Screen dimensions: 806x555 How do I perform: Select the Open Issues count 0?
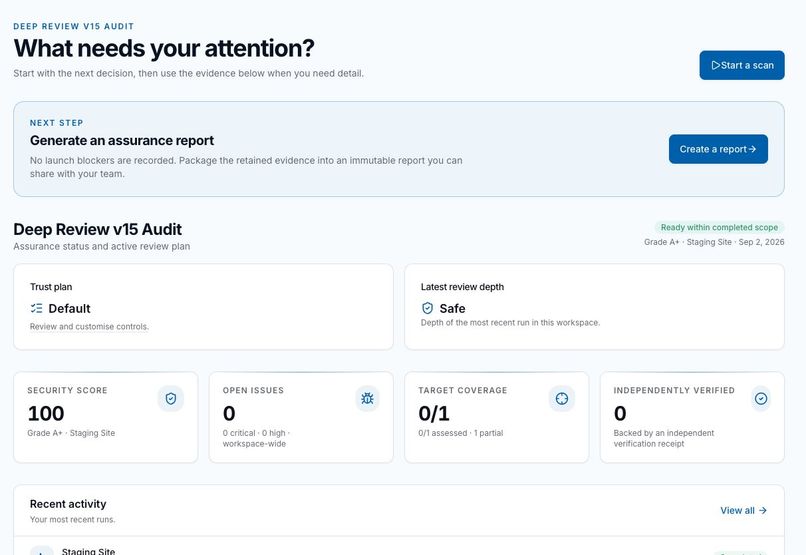click(x=229, y=413)
